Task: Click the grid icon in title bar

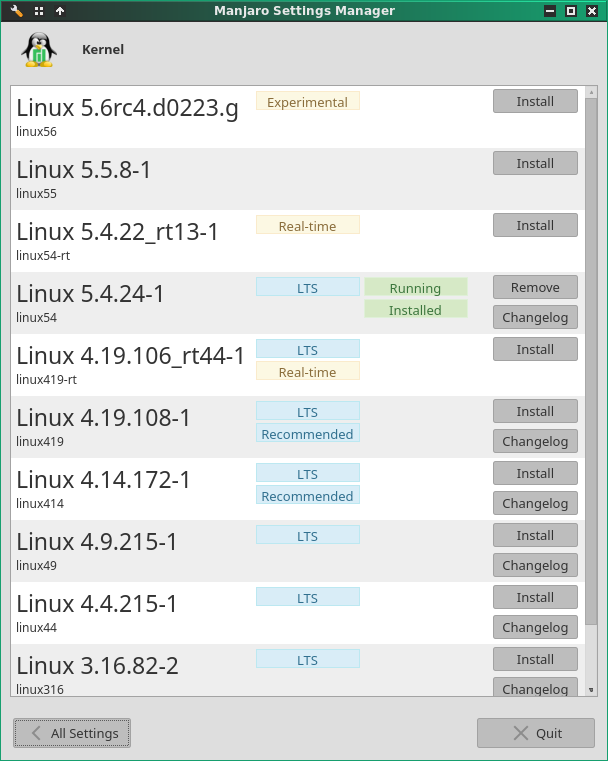Action: pyautogui.click(x=39, y=11)
